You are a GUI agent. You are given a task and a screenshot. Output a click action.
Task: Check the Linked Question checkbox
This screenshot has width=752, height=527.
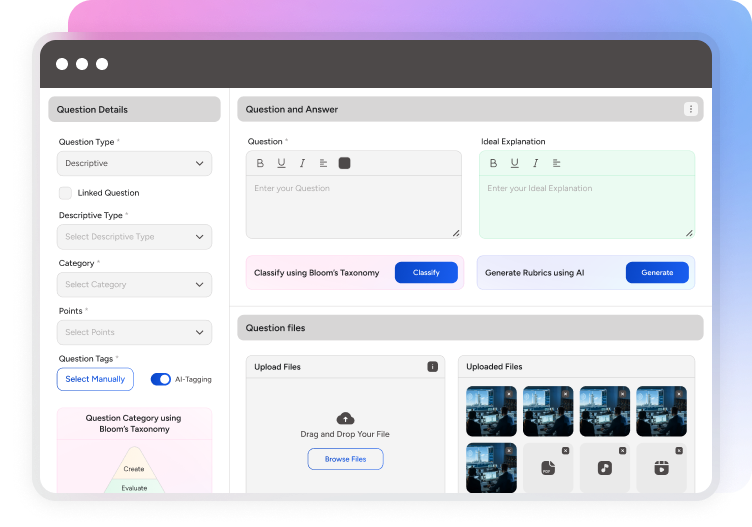coord(65,193)
